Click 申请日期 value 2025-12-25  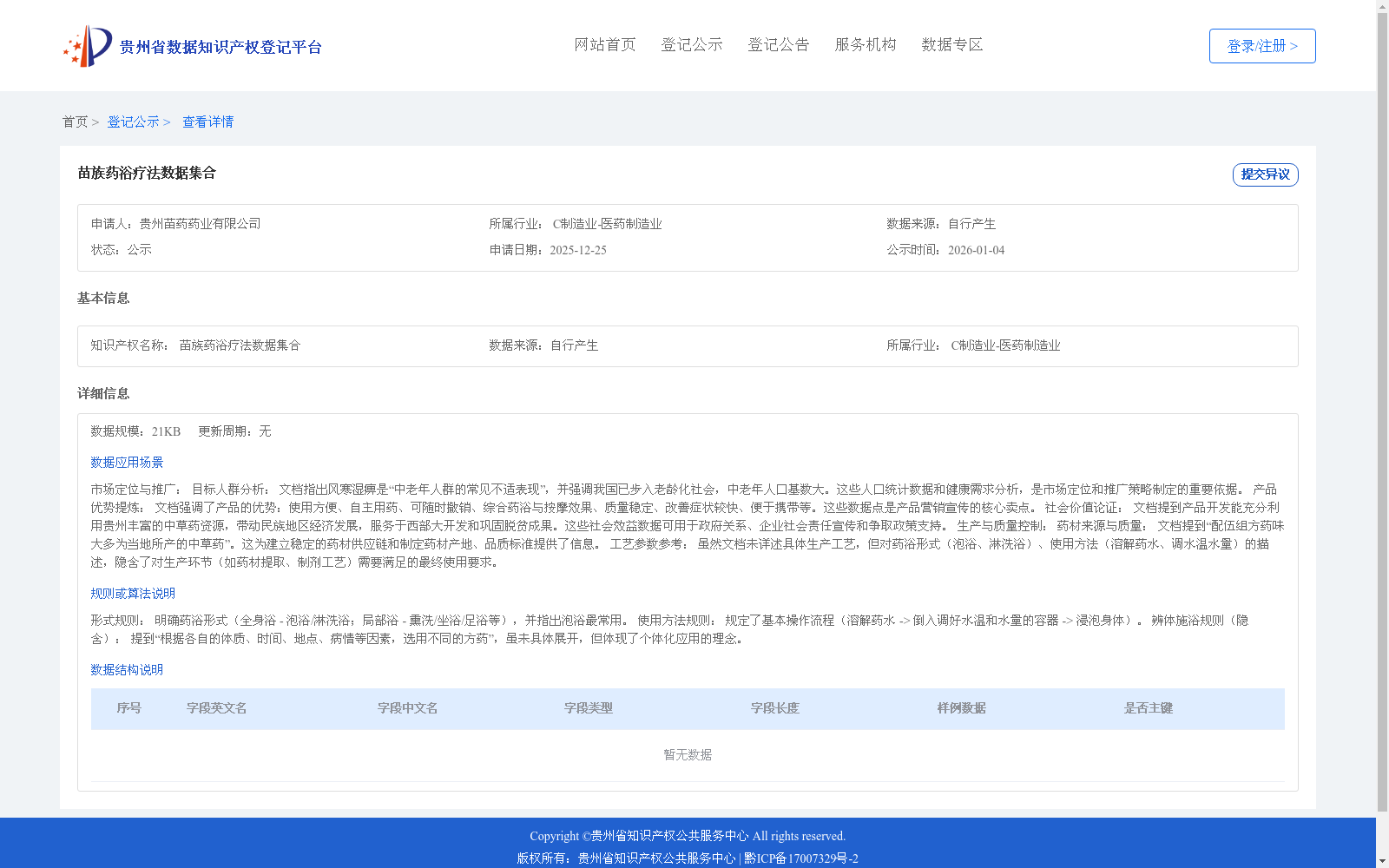click(x=578, y=250)
